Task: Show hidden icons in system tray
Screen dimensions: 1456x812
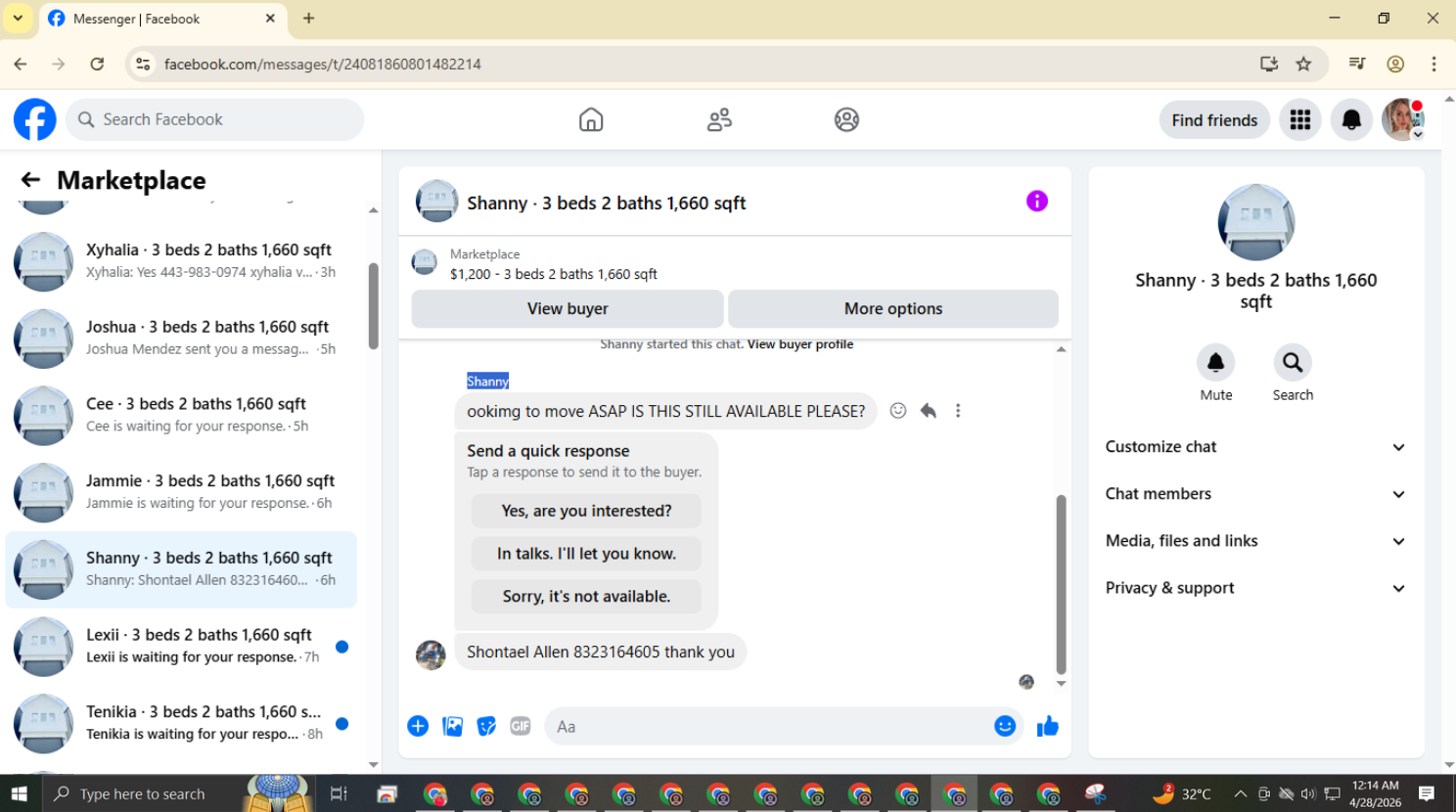Action: pos(1240,793)
